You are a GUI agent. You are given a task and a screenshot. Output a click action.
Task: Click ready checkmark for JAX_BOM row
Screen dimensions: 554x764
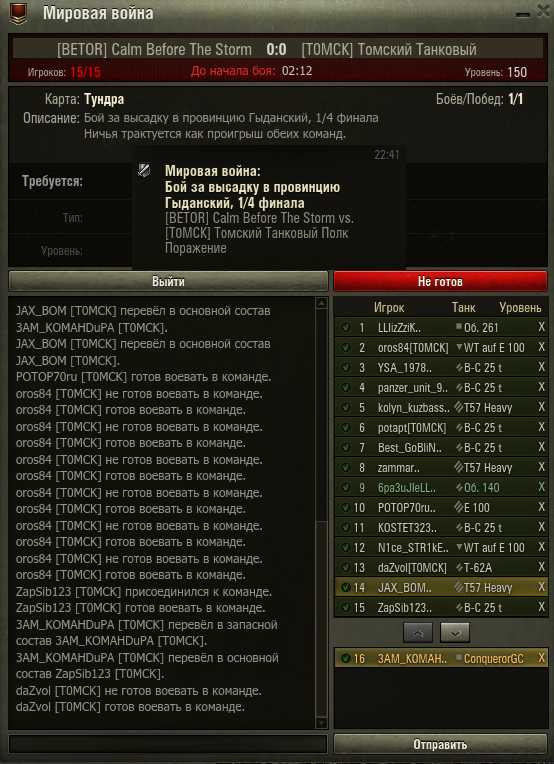(x=346, y=587)
